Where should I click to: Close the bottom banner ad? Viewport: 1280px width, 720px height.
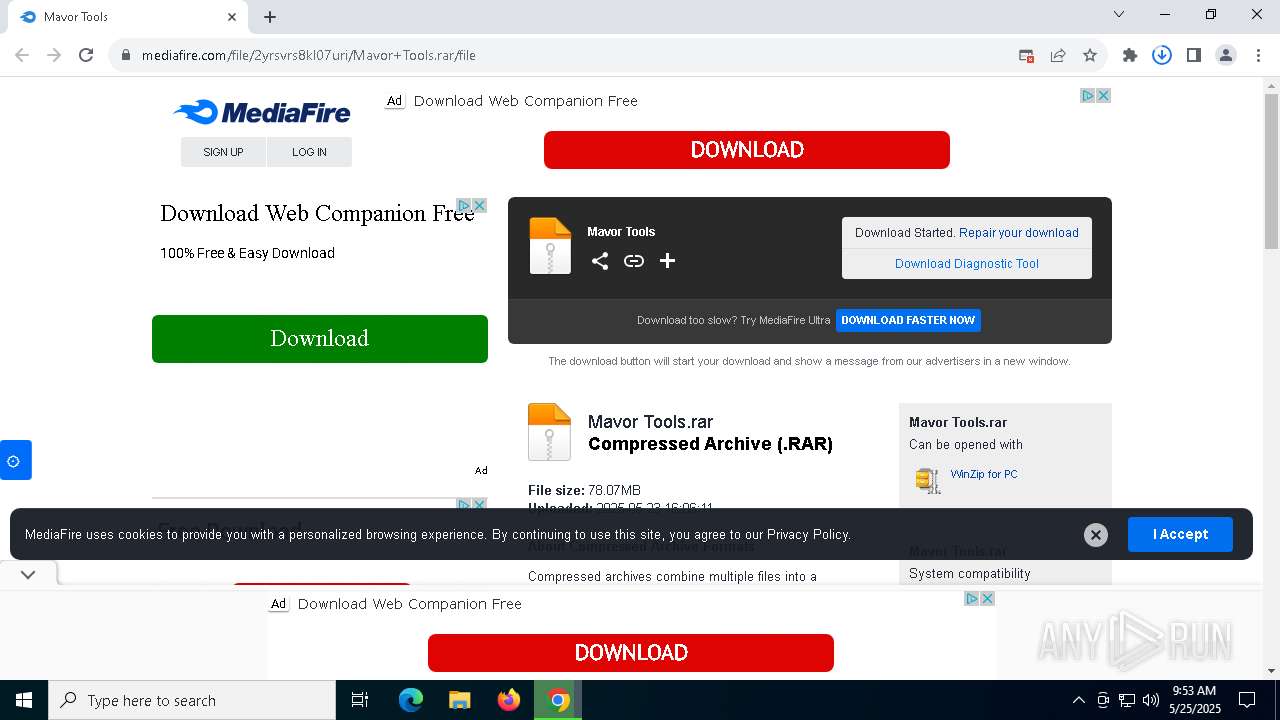click(x=988, y=598)
